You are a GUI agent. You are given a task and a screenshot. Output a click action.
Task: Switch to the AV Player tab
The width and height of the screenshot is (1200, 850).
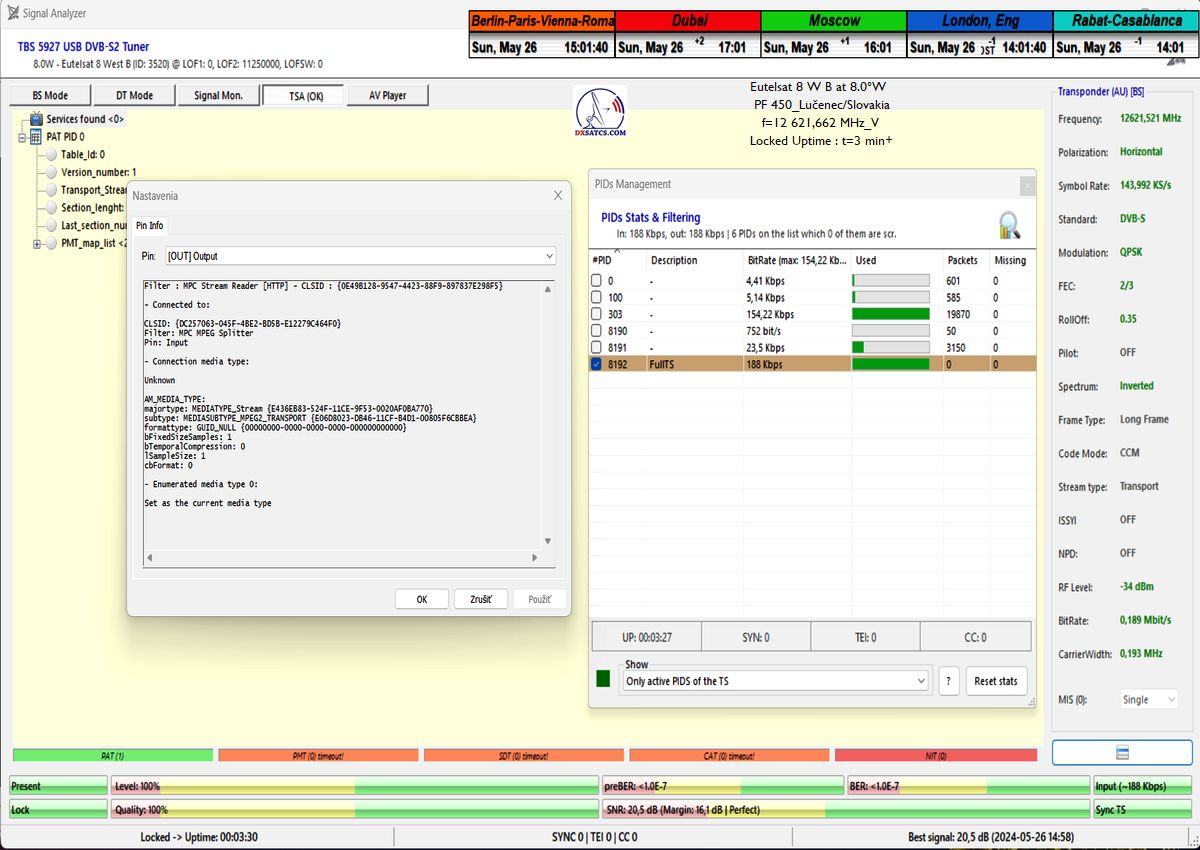click(x=387, y=96)
